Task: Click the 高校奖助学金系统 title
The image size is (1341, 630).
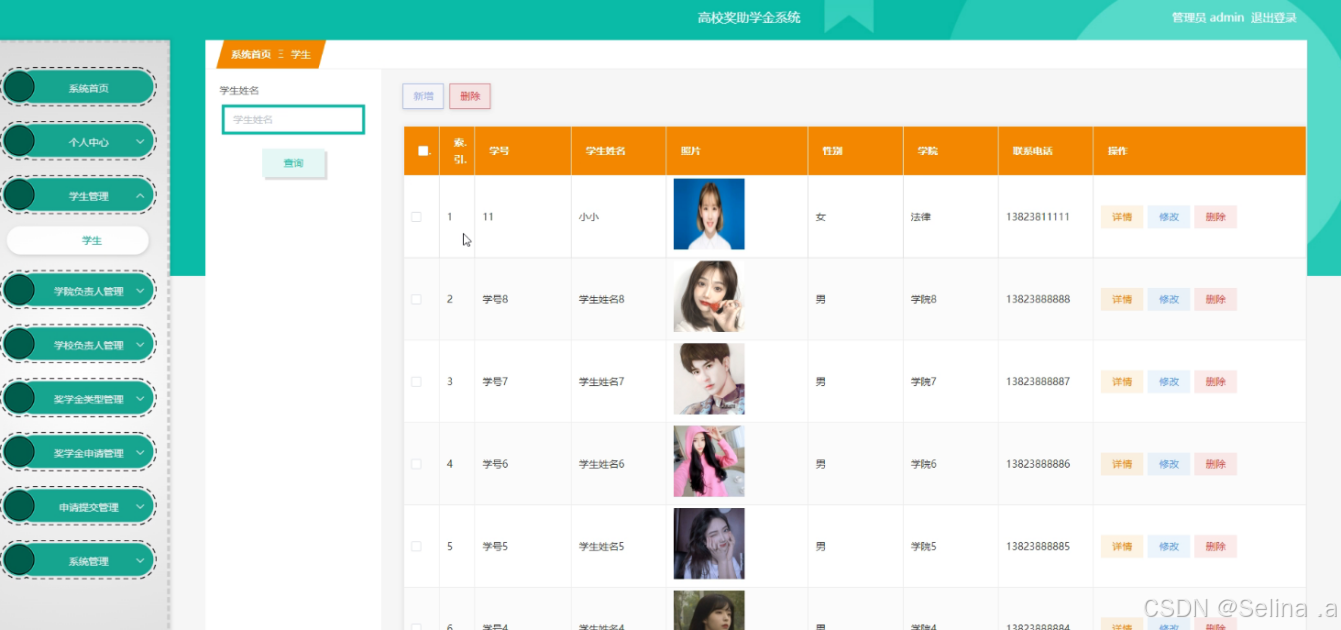Action: coord(749,17)
